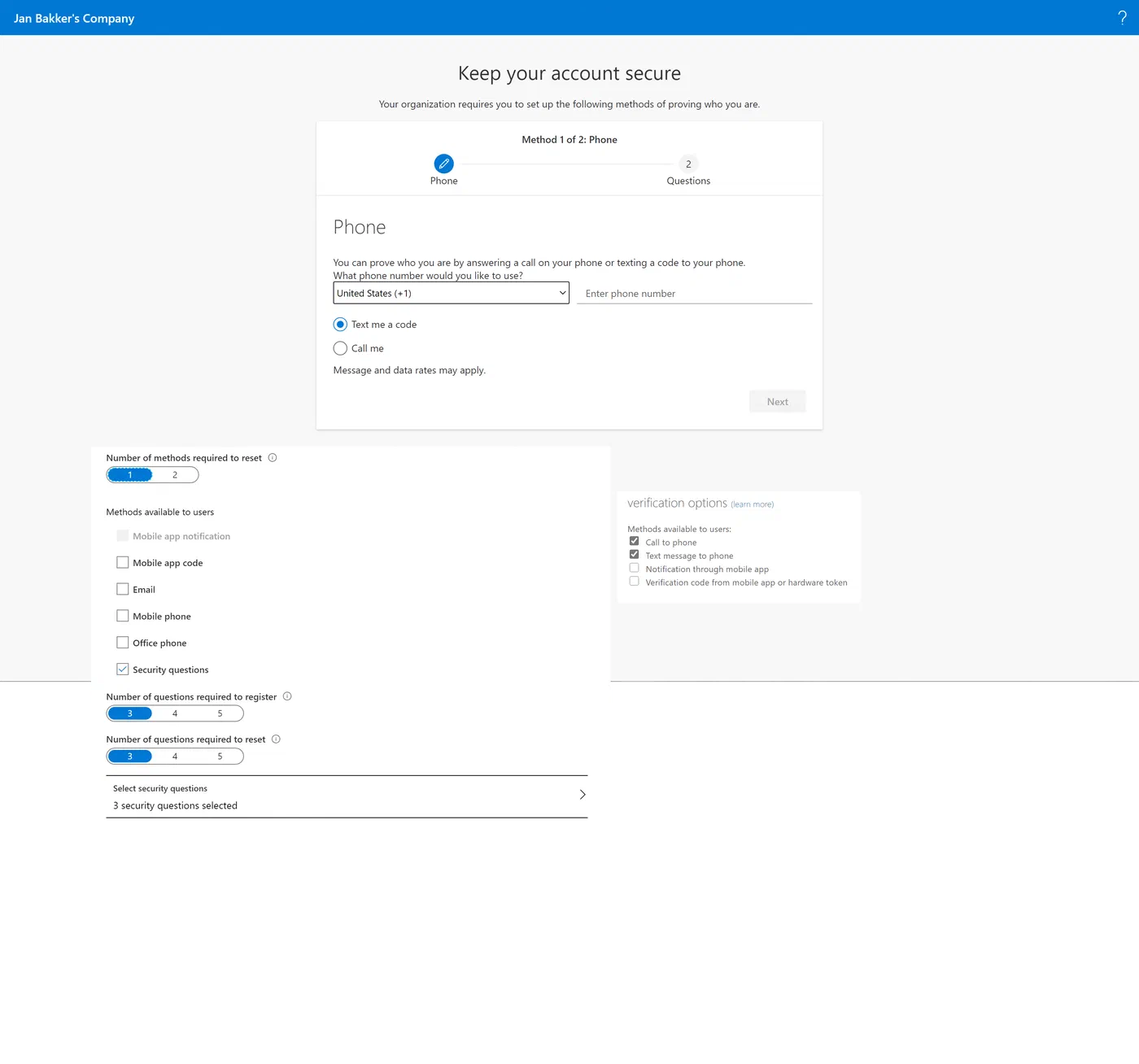Set questions required to reset to 3

coord(130,757)
